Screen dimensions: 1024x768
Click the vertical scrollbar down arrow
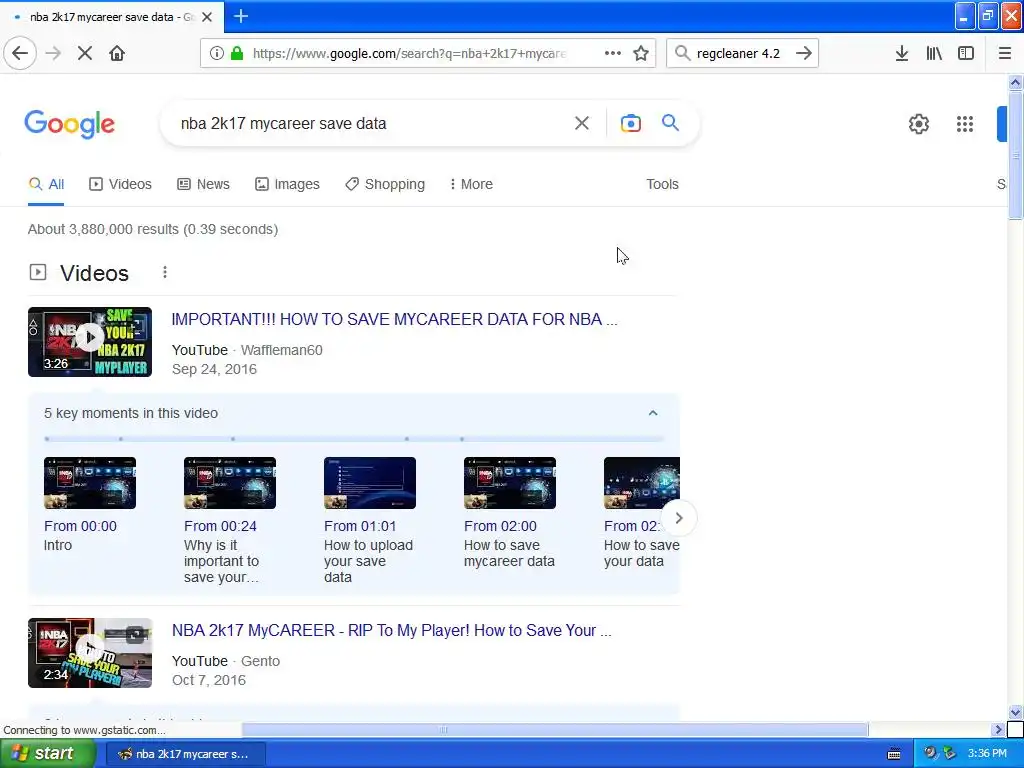tap(1015, 712)
